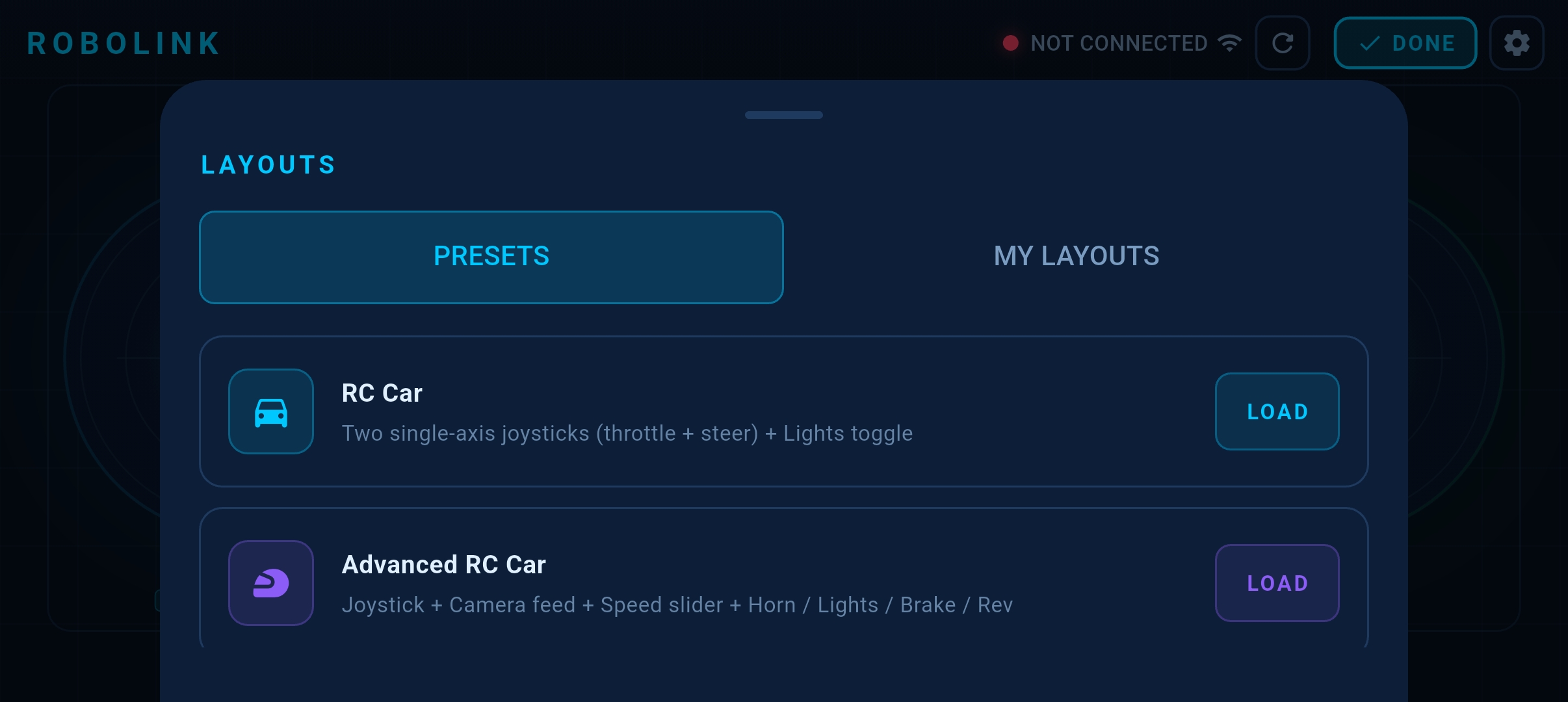Load the Advanced RC Car layout

click(x=1276, y=583)
